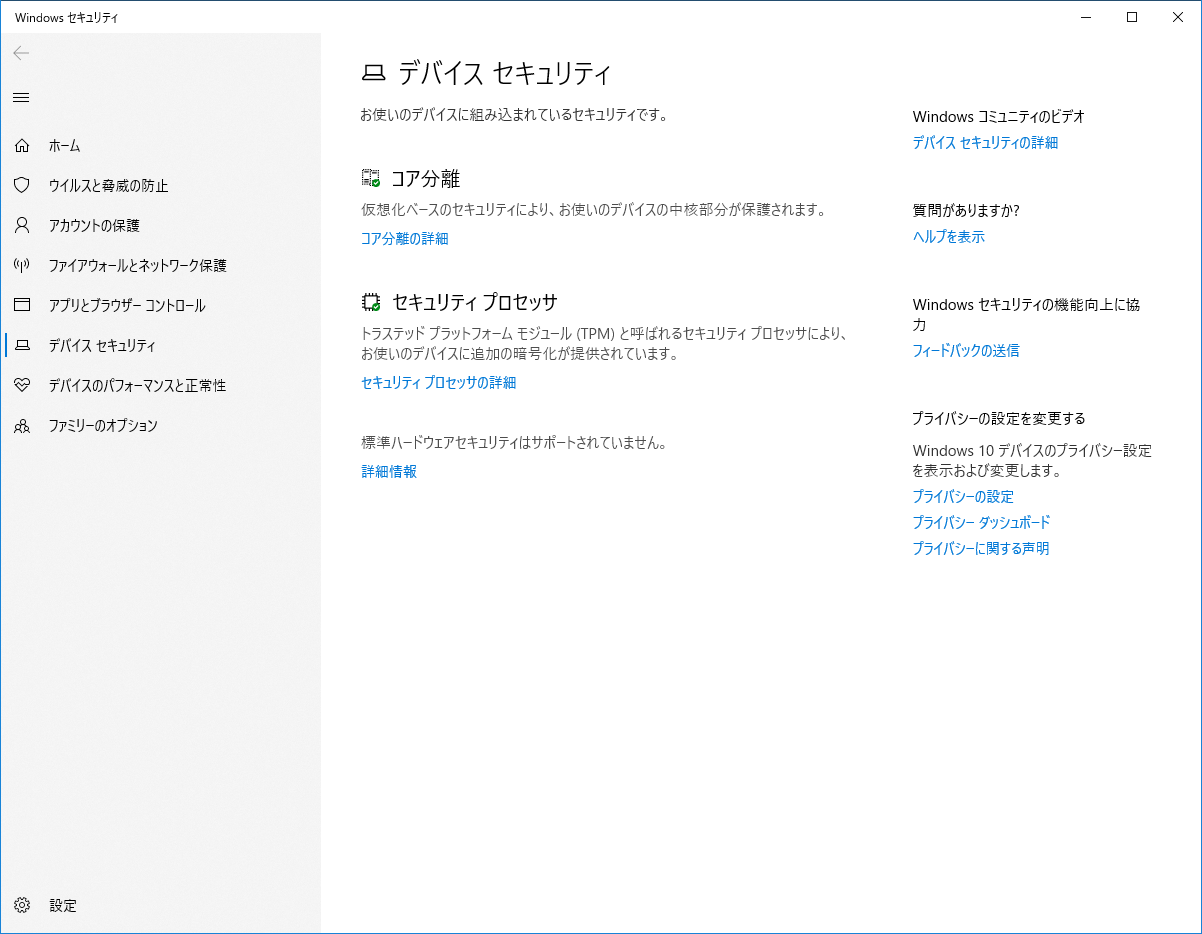Click the settings gear icon

22,906
